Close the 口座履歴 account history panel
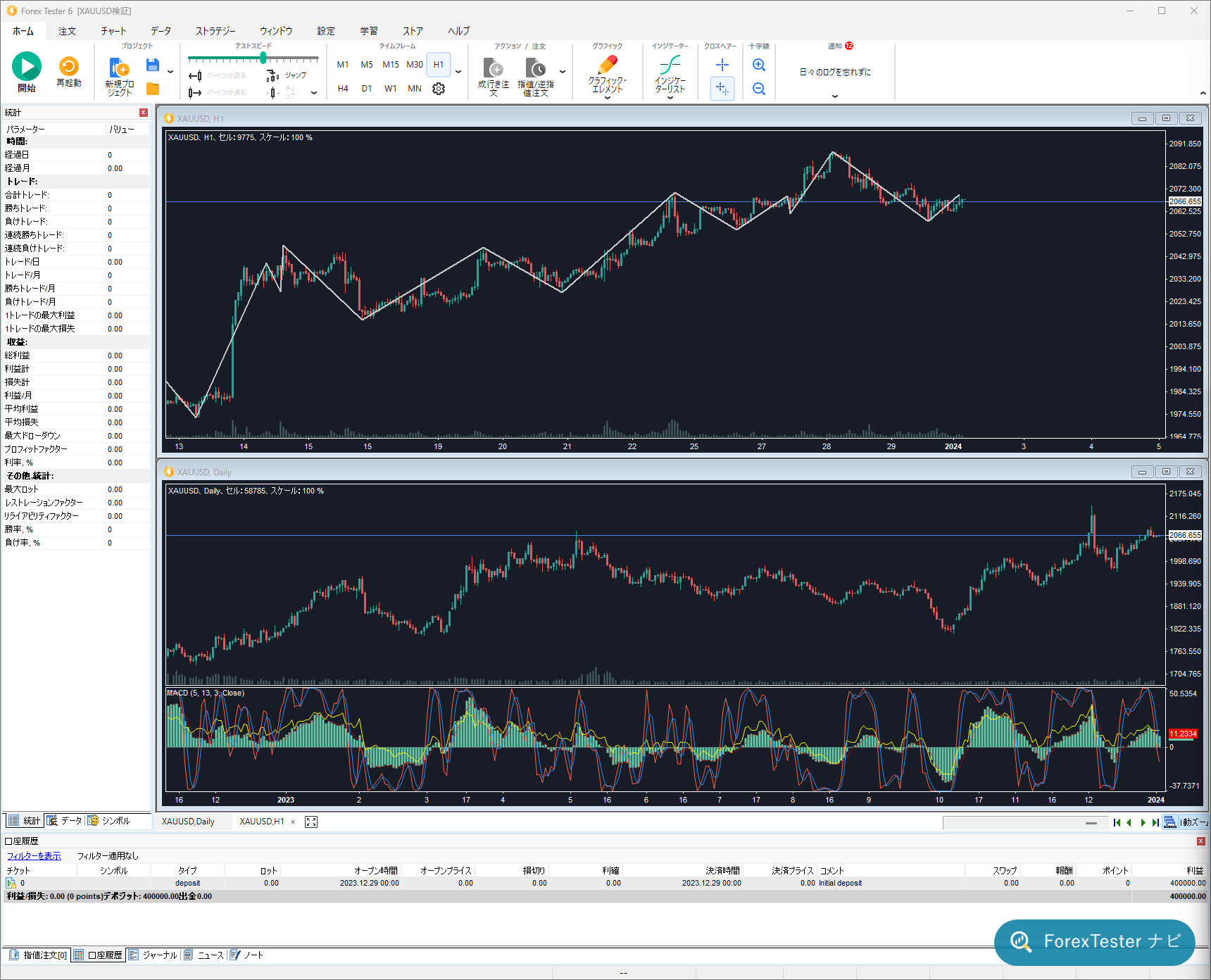Image resolution: width=1211 pixels, height=980 pixels. tap(1201, 841)
